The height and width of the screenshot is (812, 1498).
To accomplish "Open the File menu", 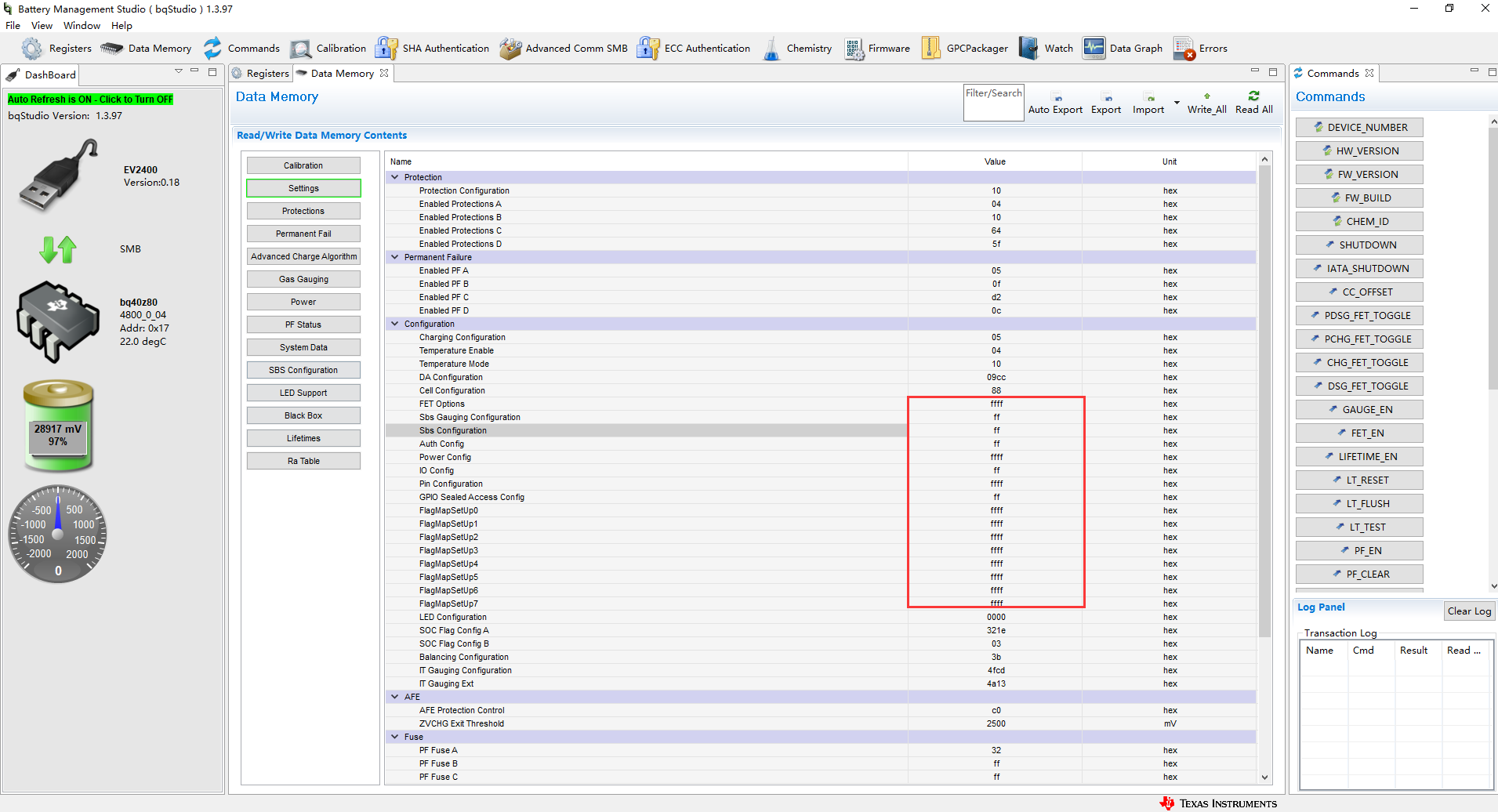I will [13, 26].
